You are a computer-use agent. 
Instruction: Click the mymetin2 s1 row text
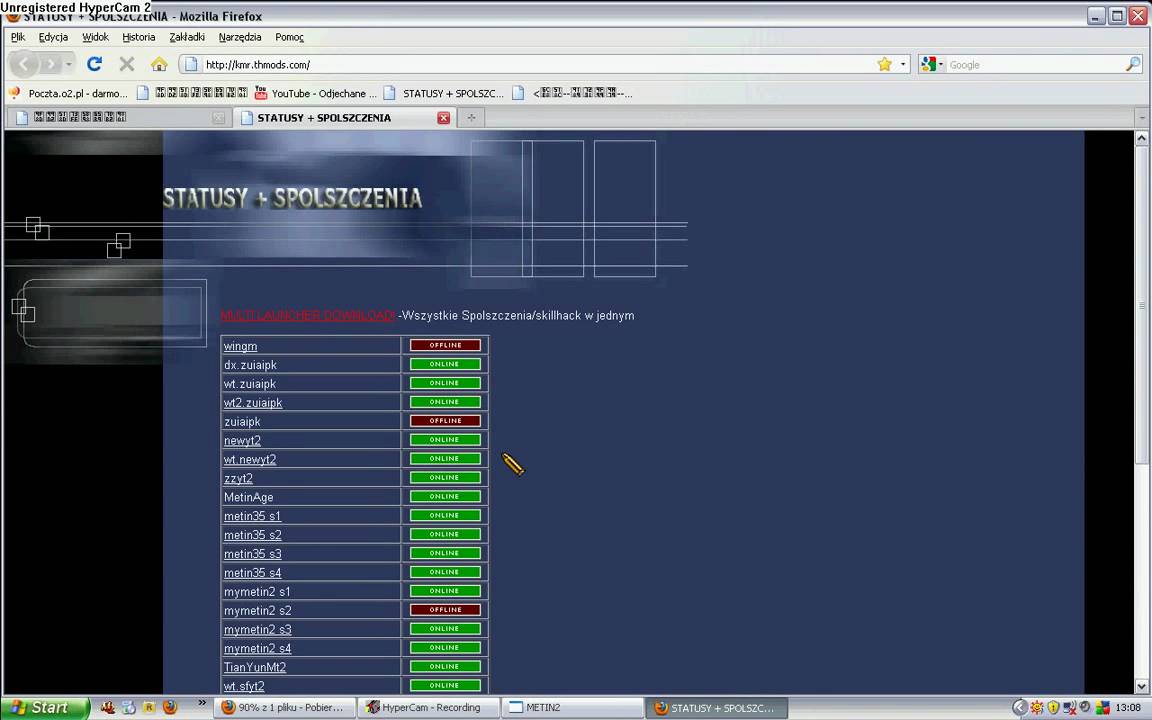pos(257,592)
